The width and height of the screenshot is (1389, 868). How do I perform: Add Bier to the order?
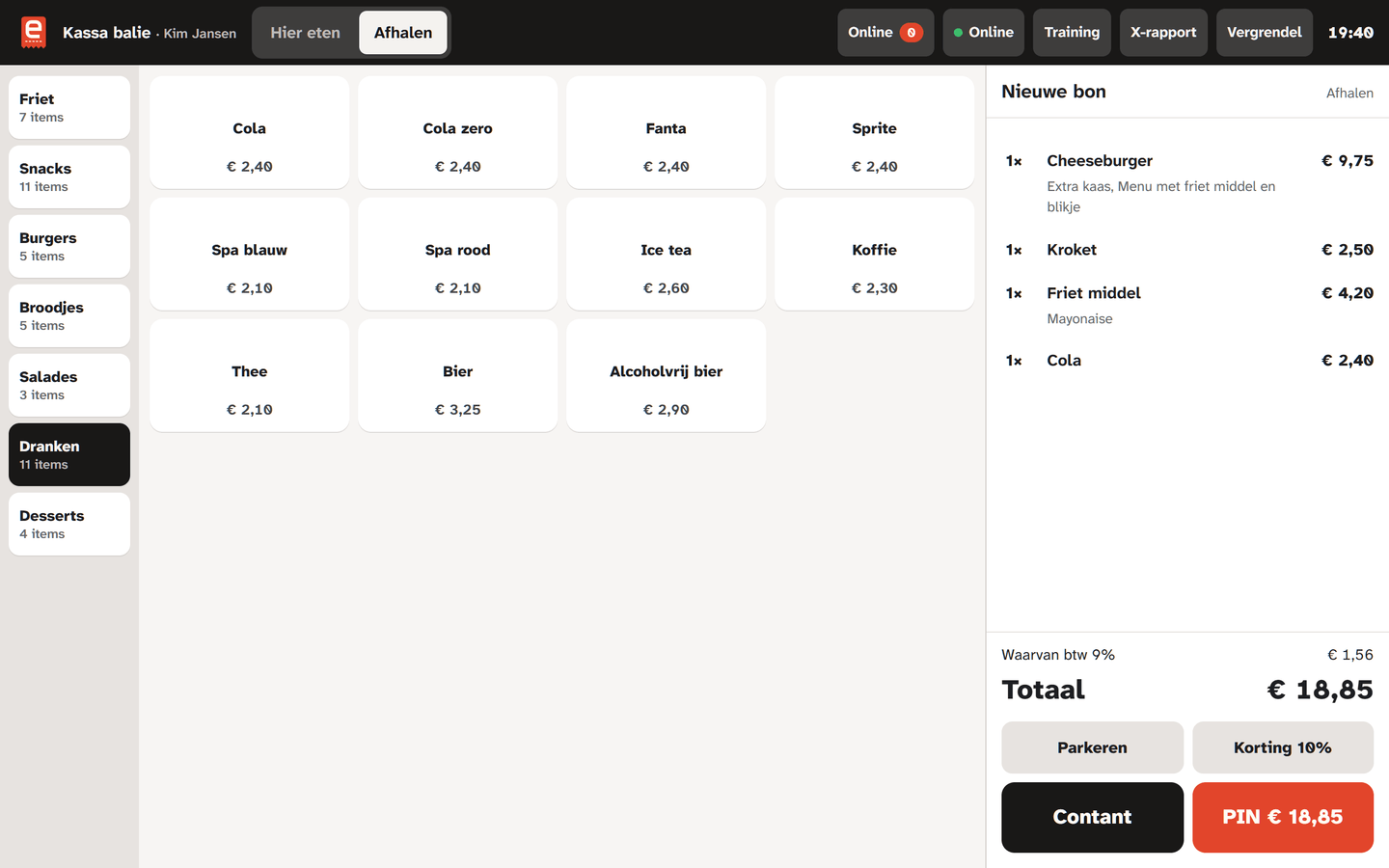[458, 376]
